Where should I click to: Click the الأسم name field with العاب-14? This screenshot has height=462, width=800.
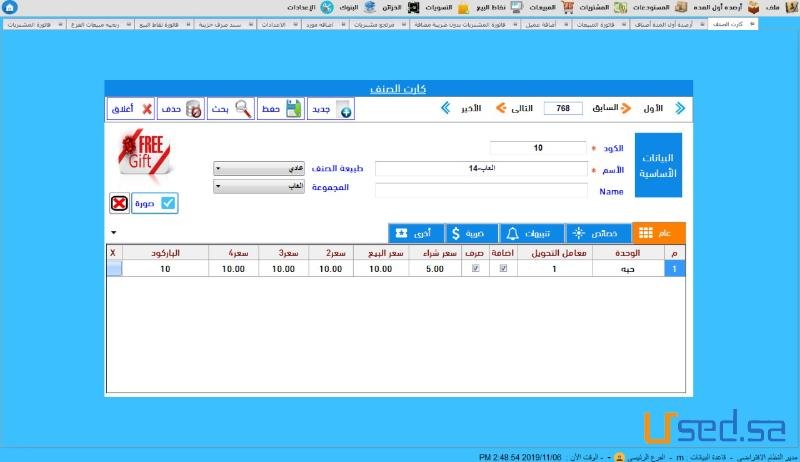click(481, 169)
